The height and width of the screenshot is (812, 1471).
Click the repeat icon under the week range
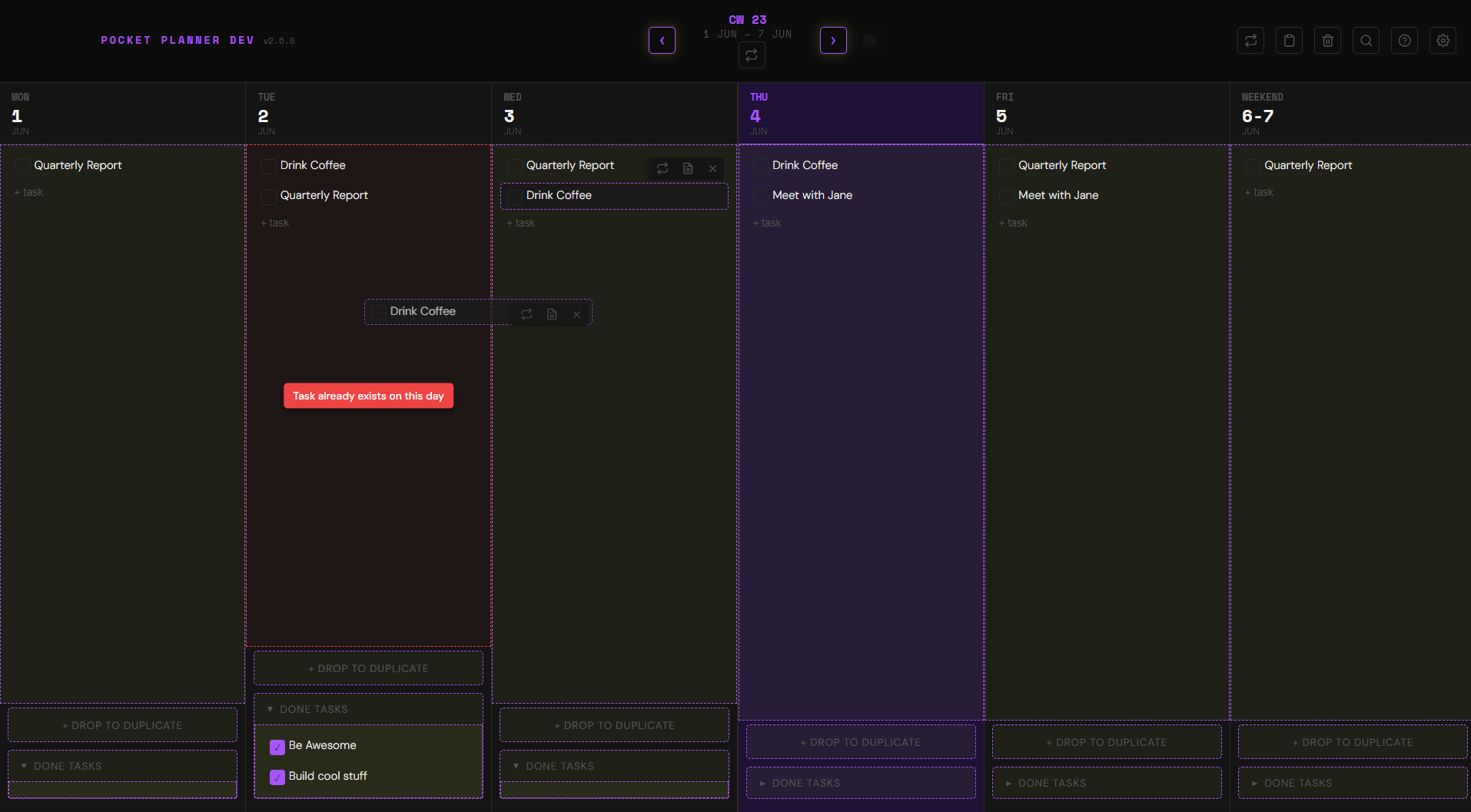[752, 55]
